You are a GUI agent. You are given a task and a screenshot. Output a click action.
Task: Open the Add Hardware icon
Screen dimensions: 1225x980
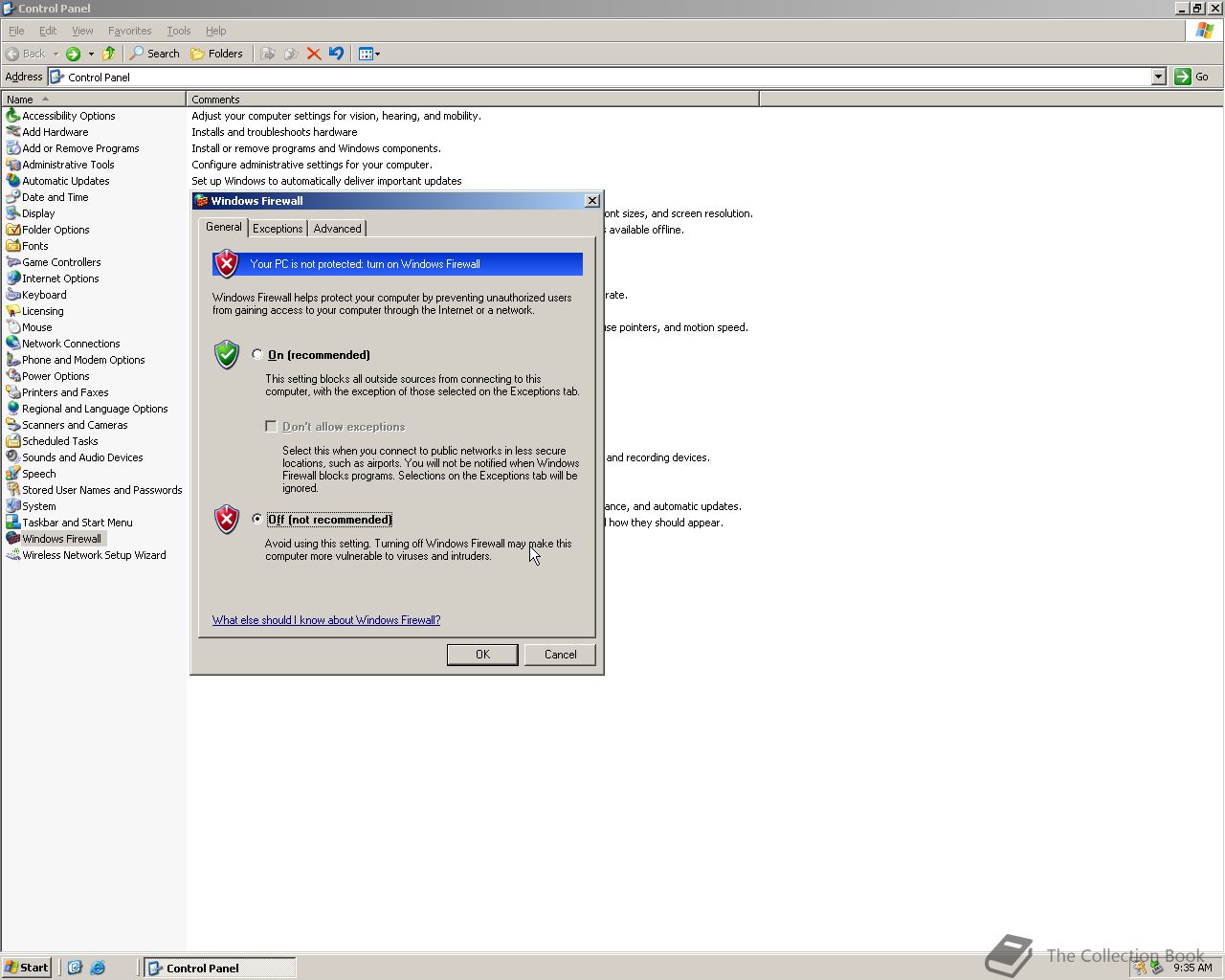[x=13, y=132]
